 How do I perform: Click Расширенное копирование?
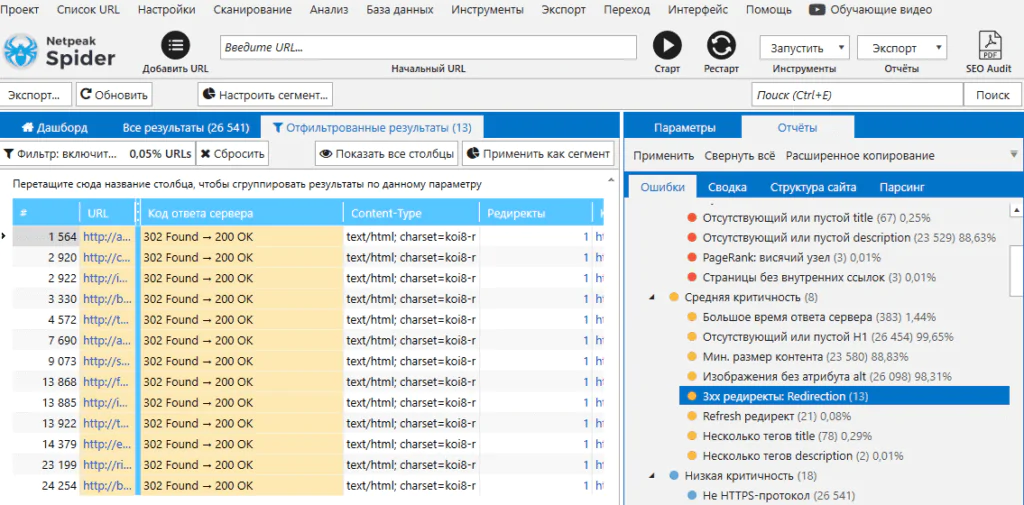pos(859,155)
